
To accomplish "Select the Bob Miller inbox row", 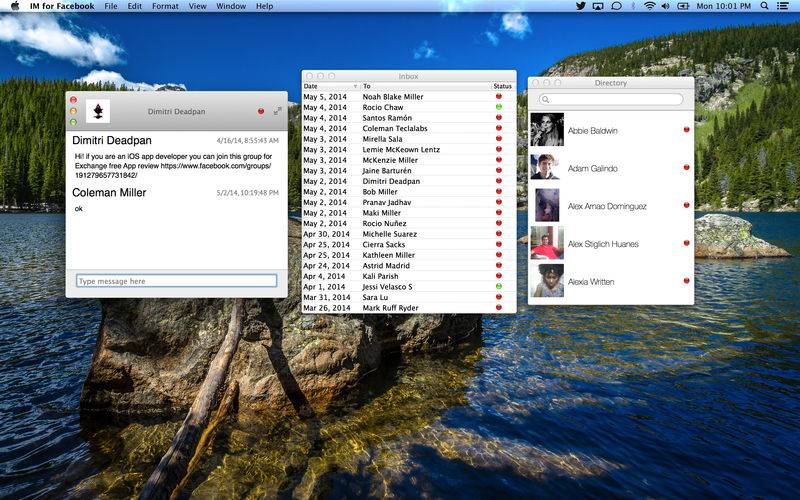I will 409,192.
